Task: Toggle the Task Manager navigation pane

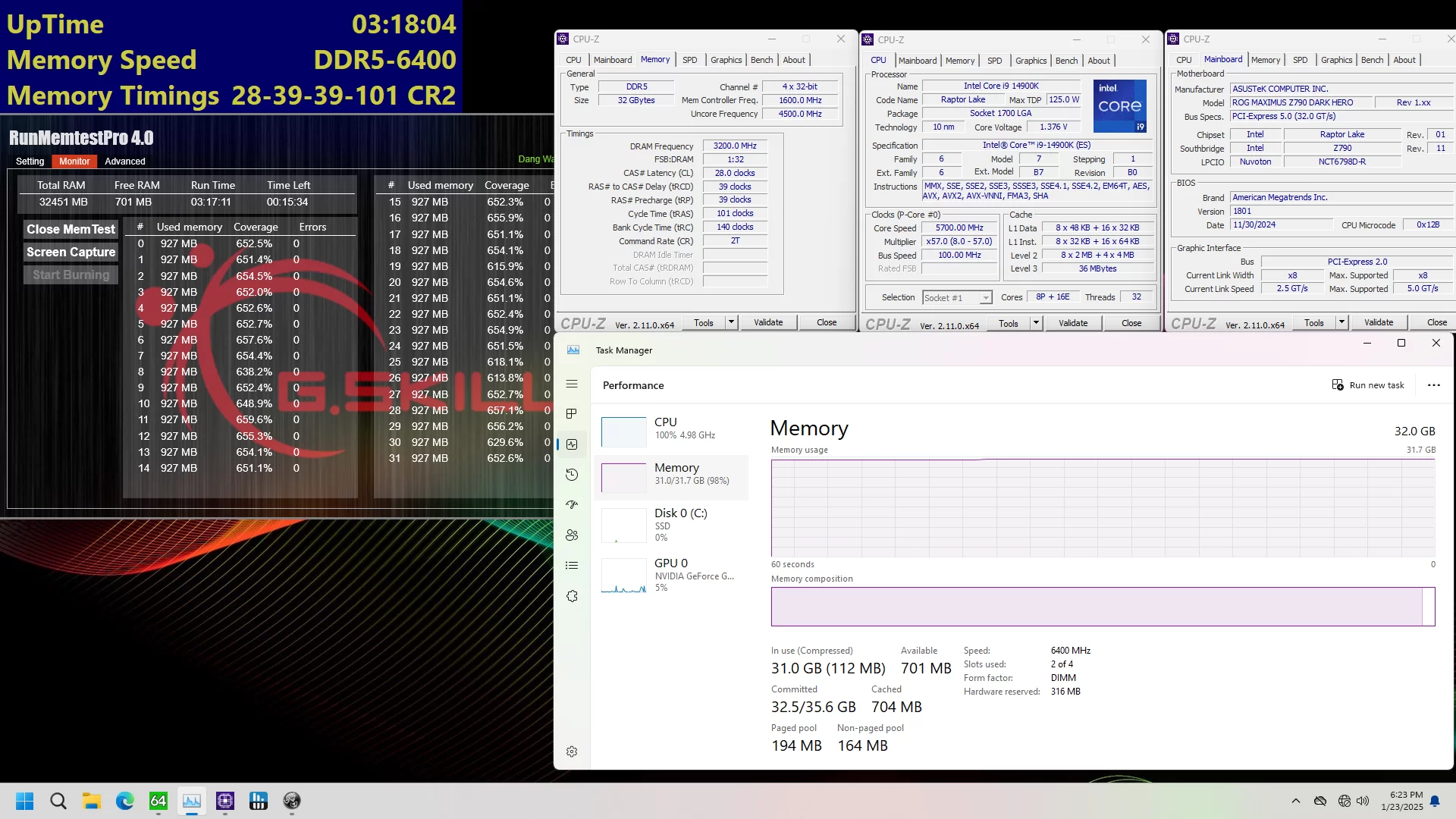Action: pyautogui.click(x=572, y=384)
